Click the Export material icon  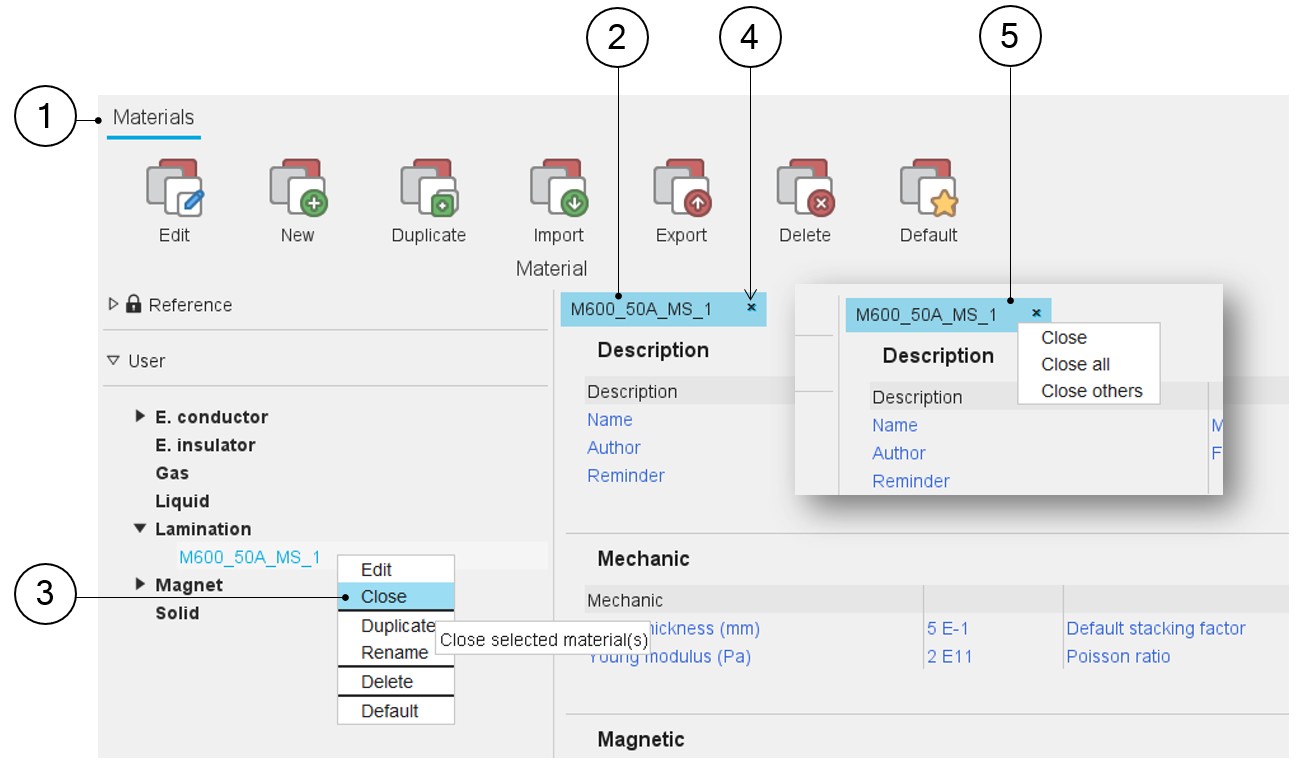pyautogui.click(x=681, y=189)
